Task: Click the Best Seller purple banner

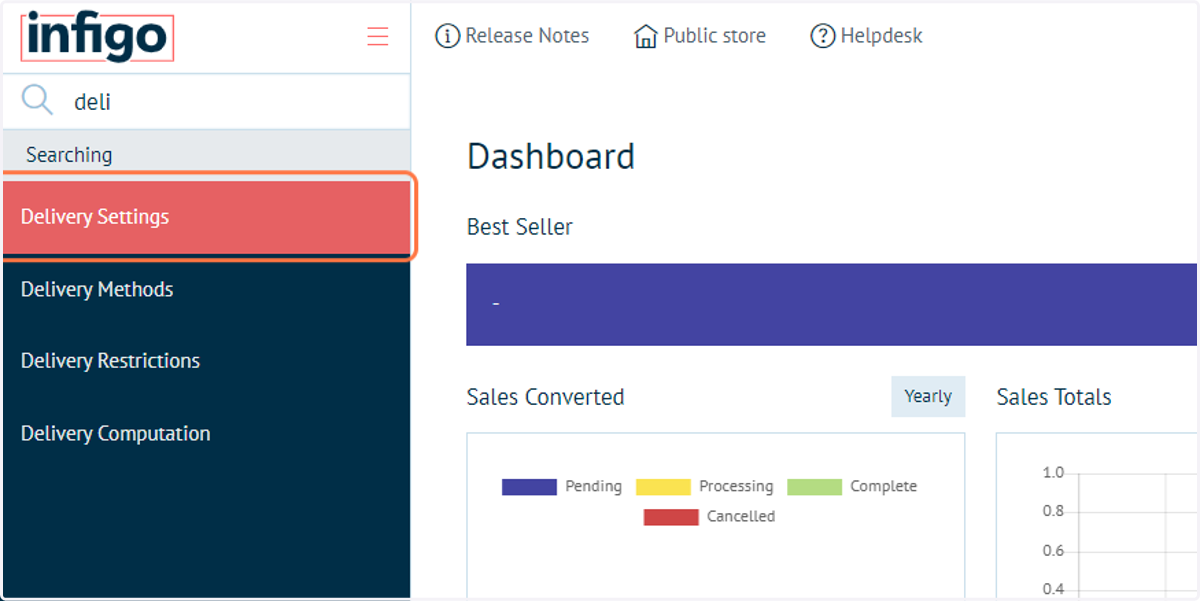Action: [x=832, y=304]
